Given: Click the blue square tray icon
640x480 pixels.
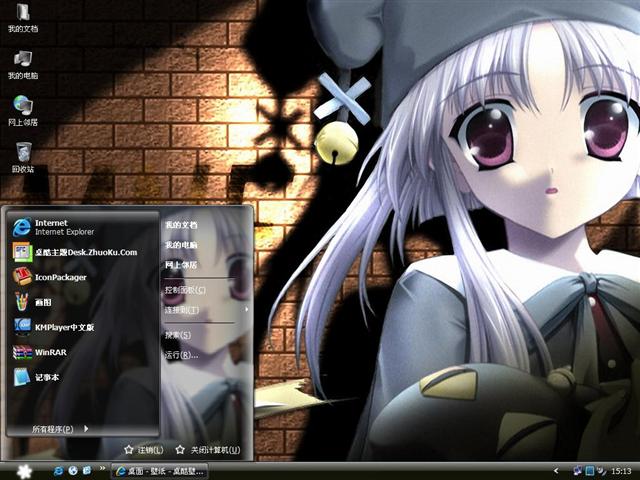Looking at the screenshot, I should point(590,471).
